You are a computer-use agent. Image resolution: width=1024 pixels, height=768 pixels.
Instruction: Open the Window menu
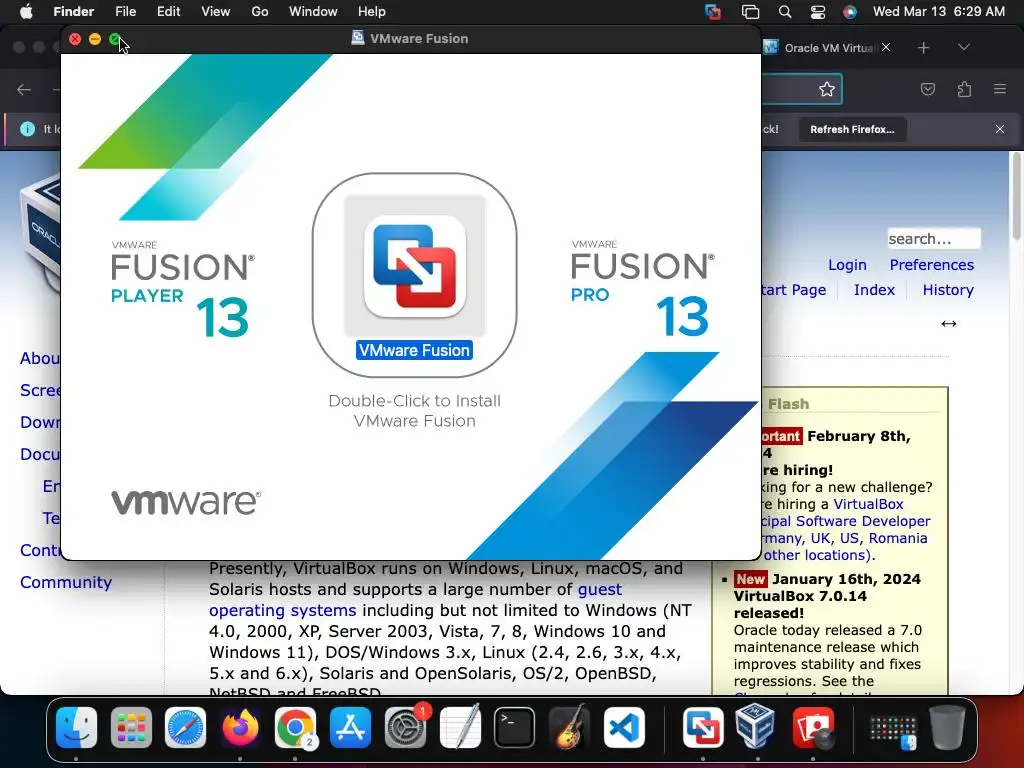click(313, 11)
